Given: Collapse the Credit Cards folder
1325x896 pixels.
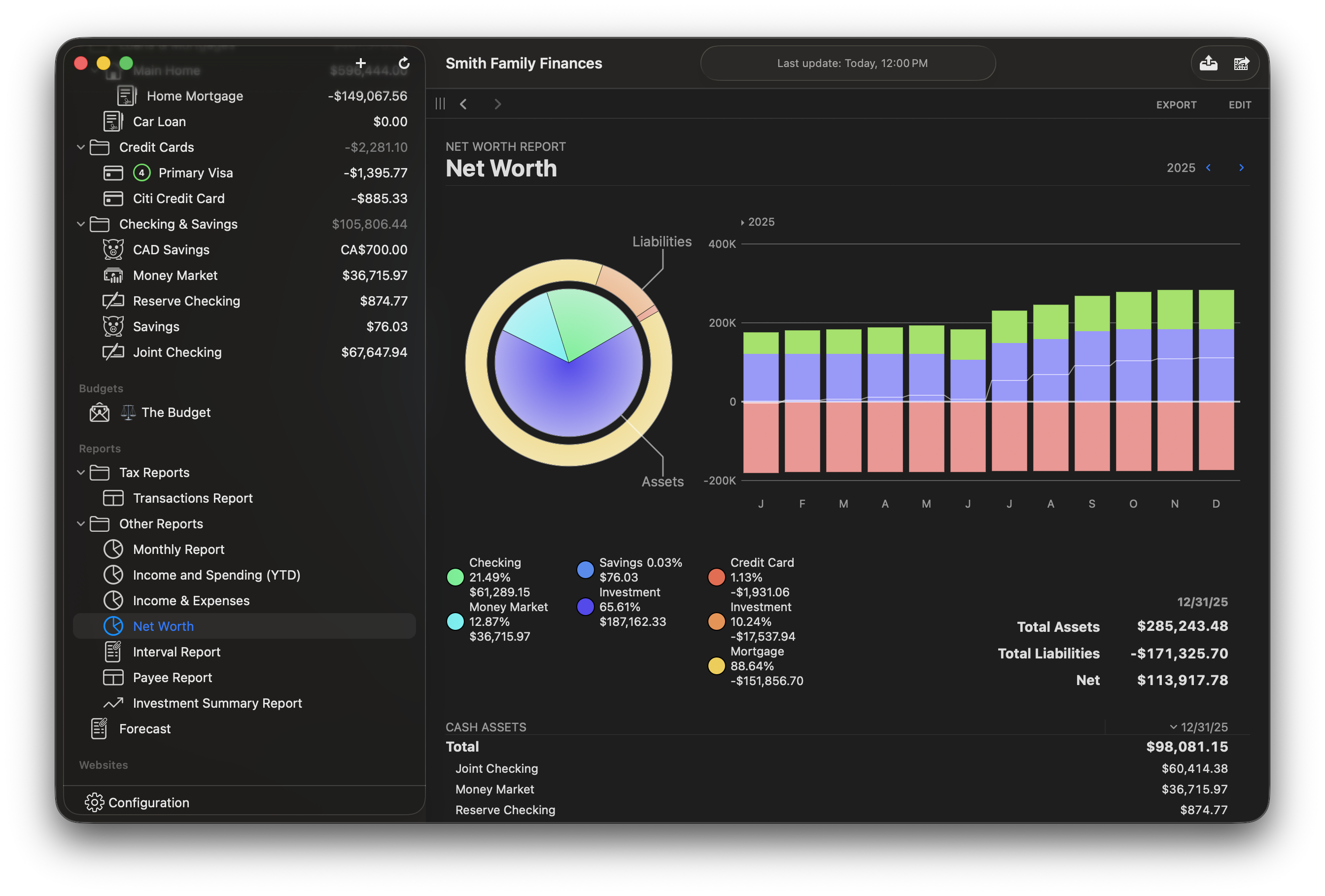Looking at the screenshot, I should coord(81,147).
